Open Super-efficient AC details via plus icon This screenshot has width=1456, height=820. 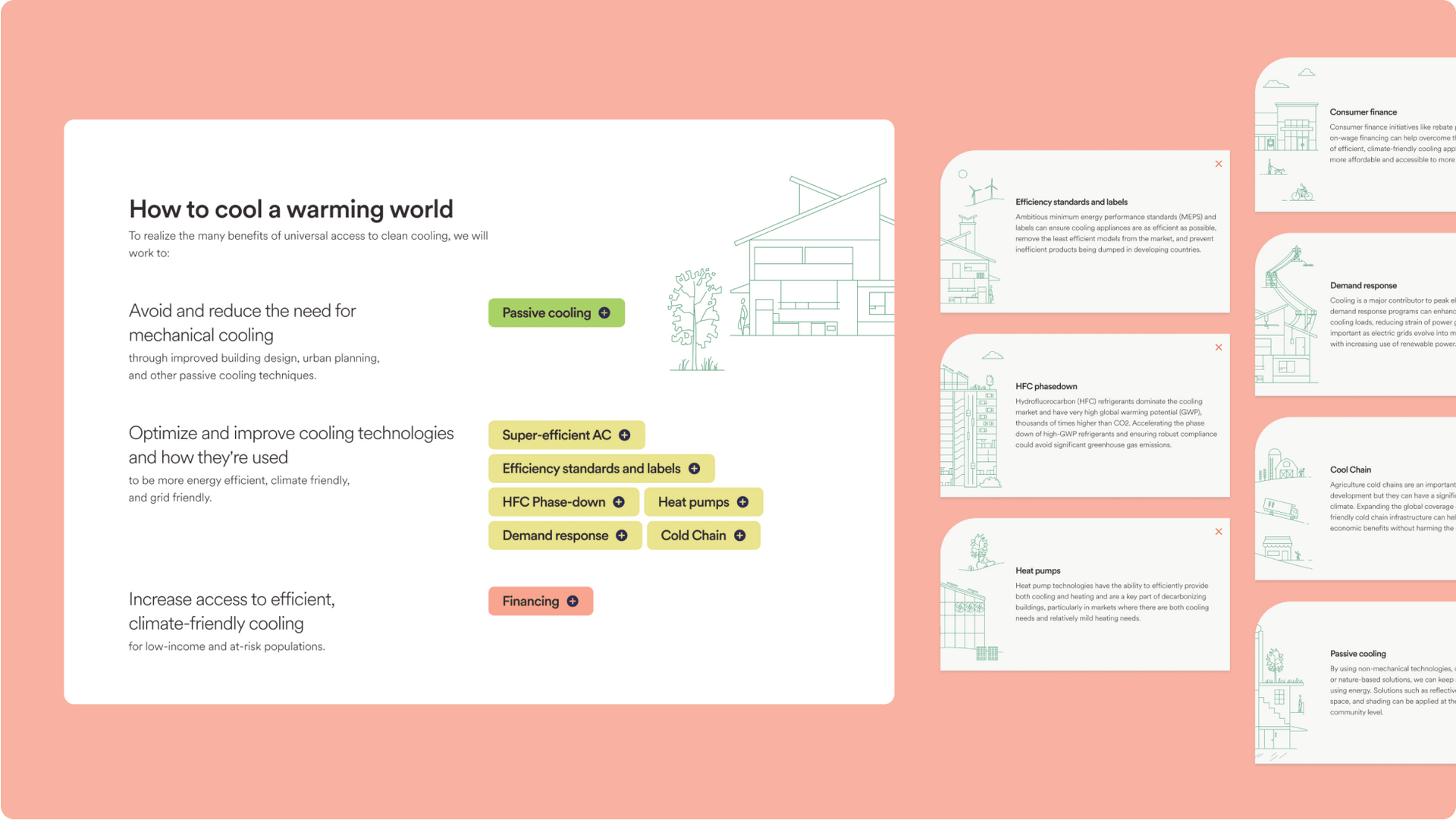click(624, 435)
